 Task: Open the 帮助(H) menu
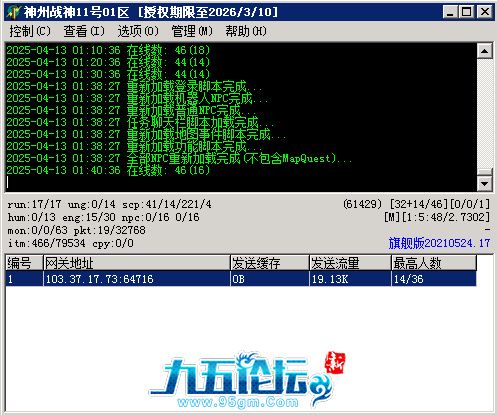[x=246, y=31]
